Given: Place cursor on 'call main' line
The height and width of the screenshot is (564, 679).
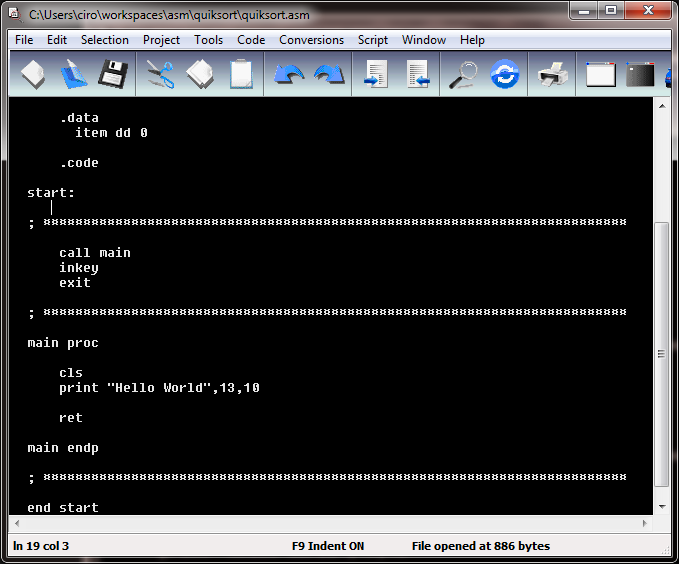Looking at the screenshot, I should [x=95, y=253].
